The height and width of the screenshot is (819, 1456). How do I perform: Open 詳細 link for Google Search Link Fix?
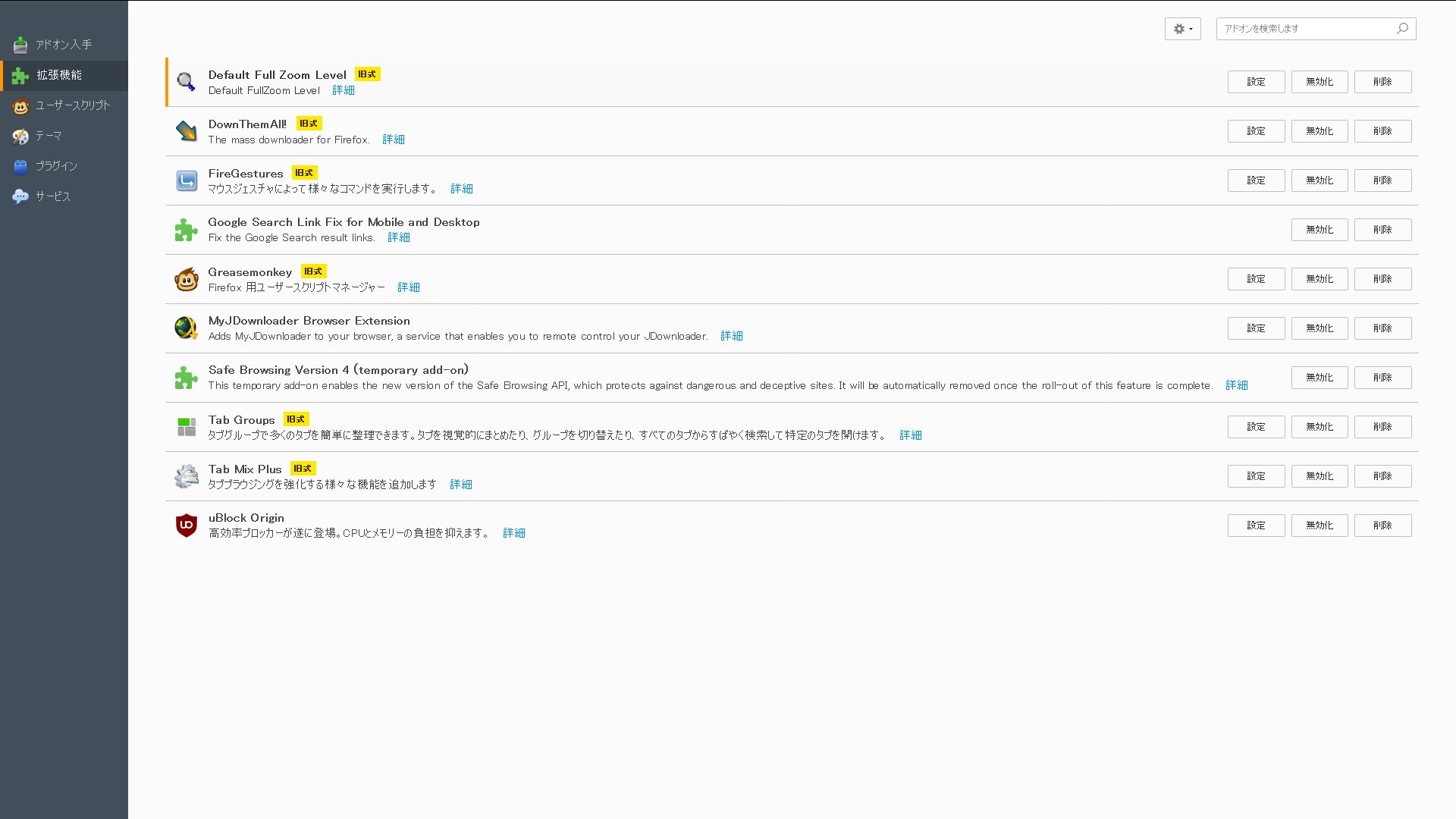(399, 237)
